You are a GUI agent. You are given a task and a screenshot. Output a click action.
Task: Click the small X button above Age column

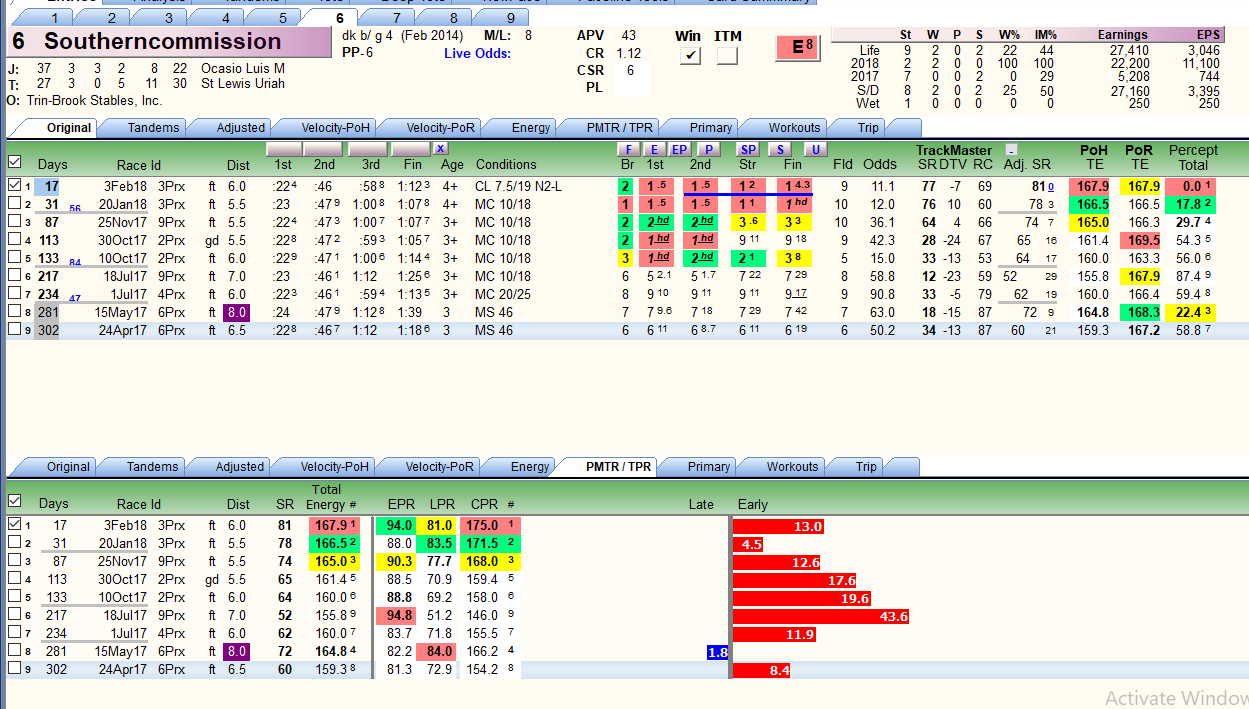440,149
